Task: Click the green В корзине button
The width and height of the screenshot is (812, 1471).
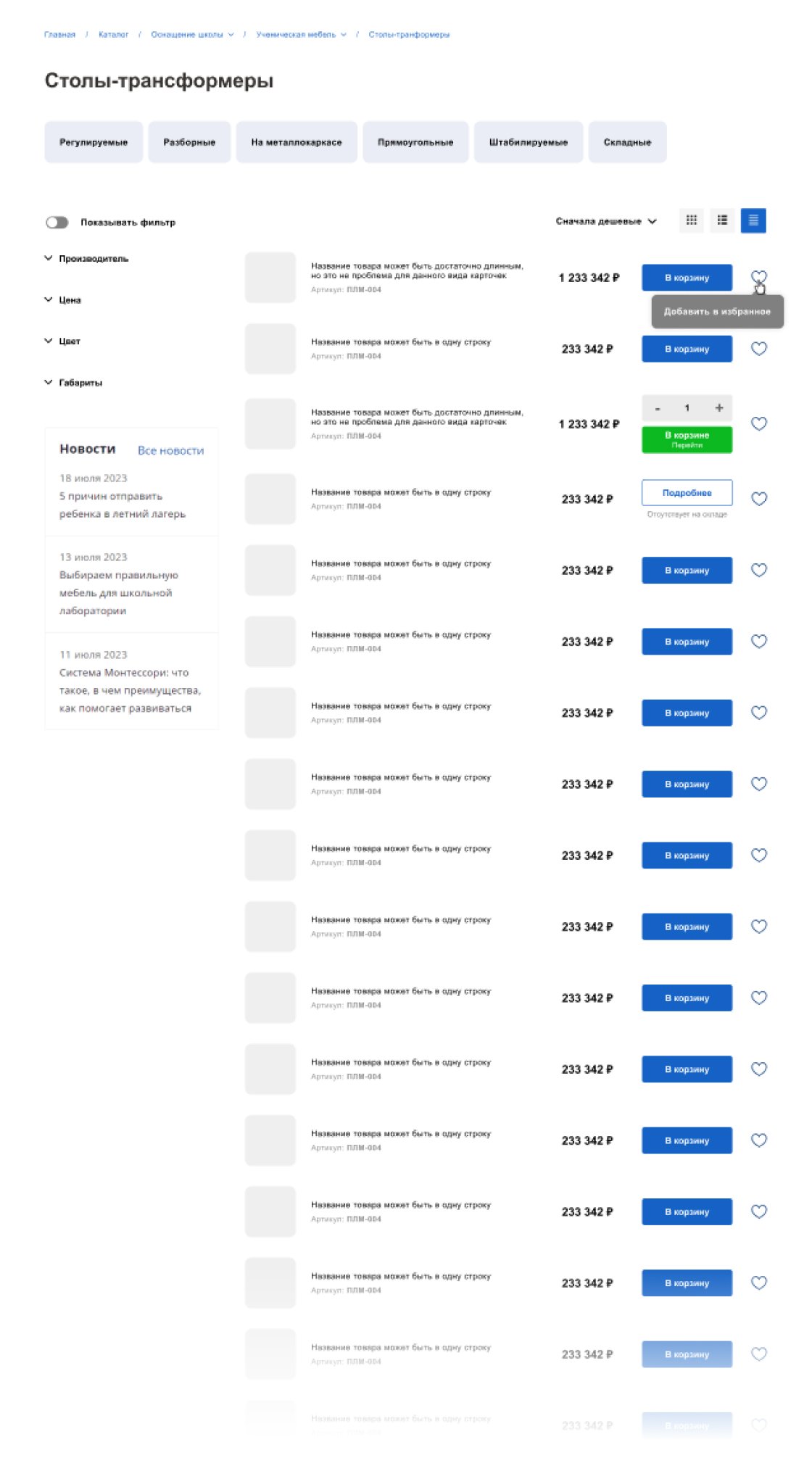Action: point(687,439)
